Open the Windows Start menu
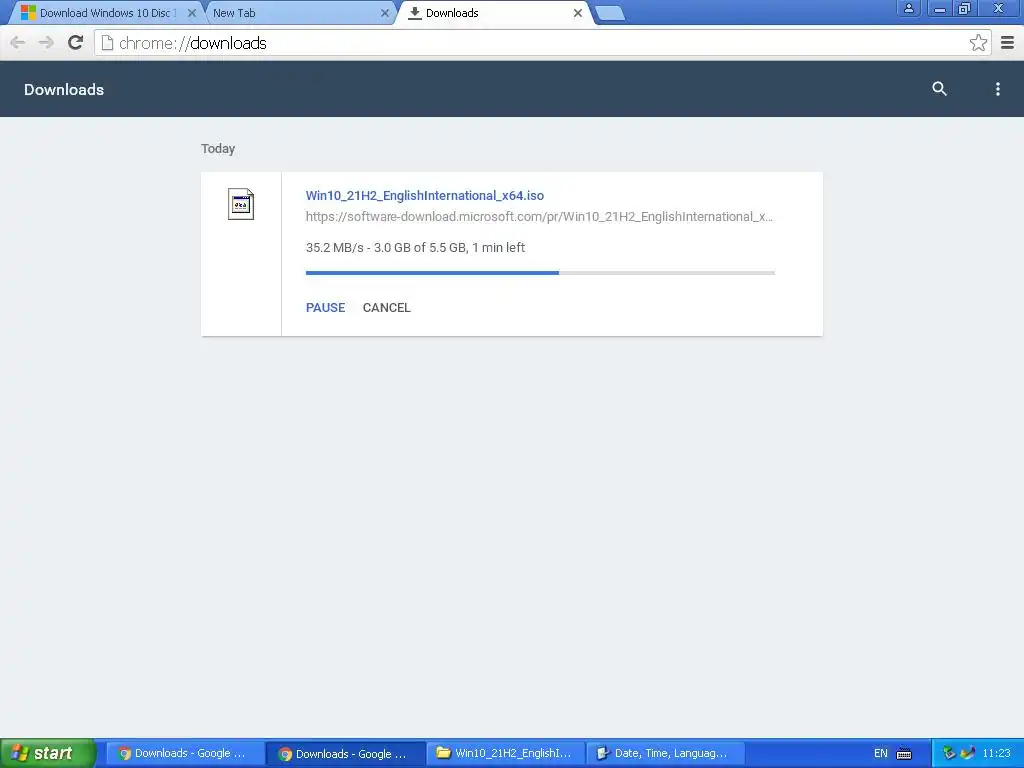 [48, 753]
